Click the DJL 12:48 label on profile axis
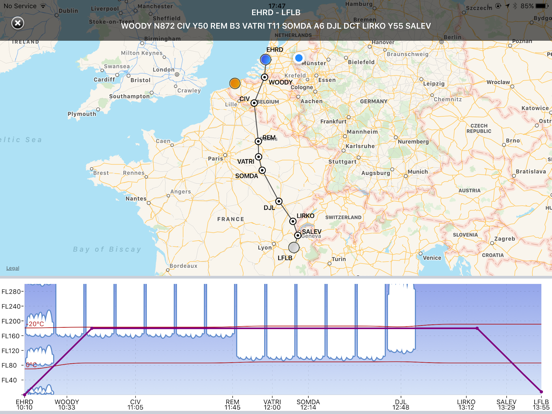Viewport: 552px width, 414px height. (401, 404)
